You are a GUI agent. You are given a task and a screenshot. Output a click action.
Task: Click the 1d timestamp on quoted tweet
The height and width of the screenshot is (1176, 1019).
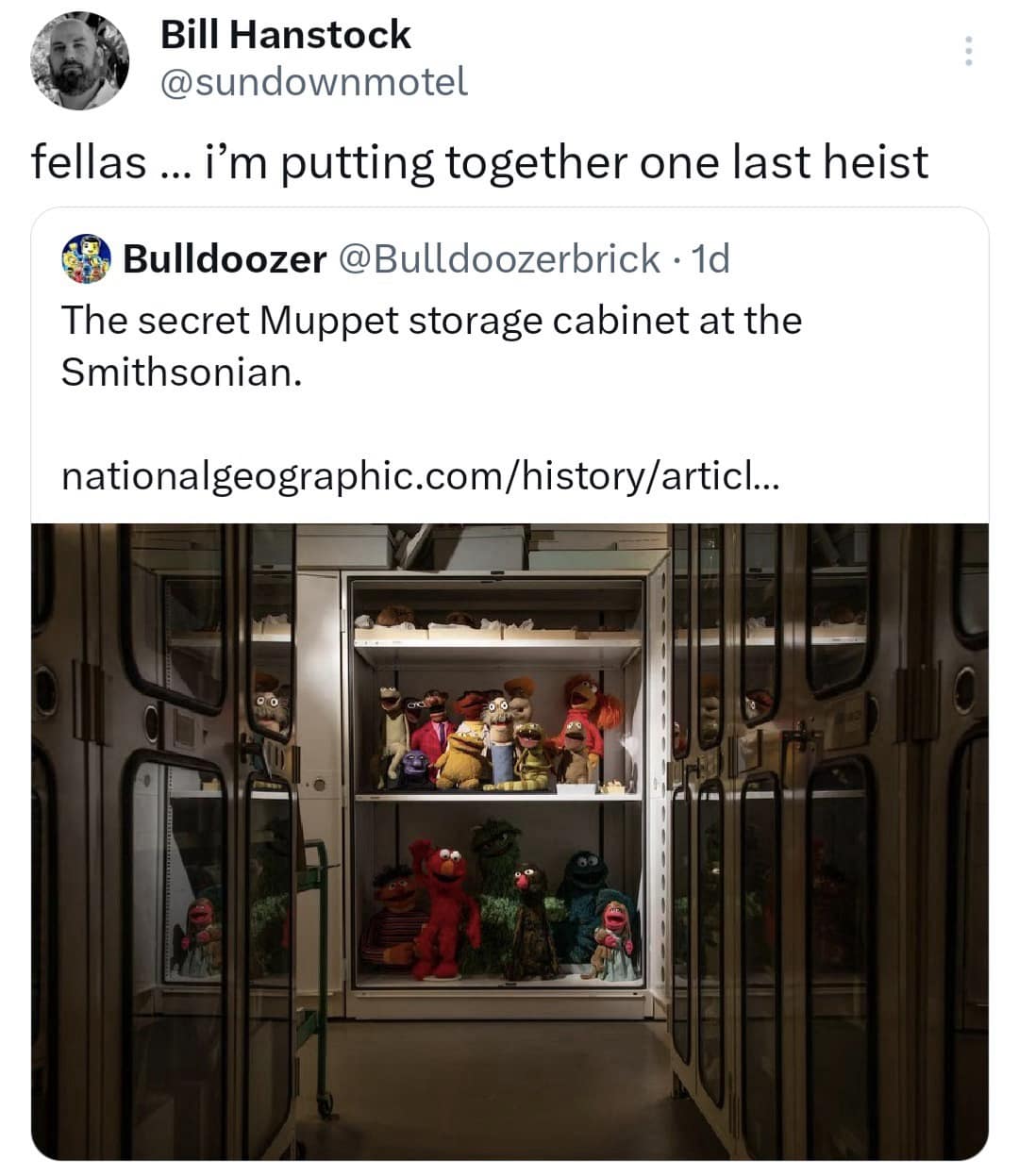(710, 258)
